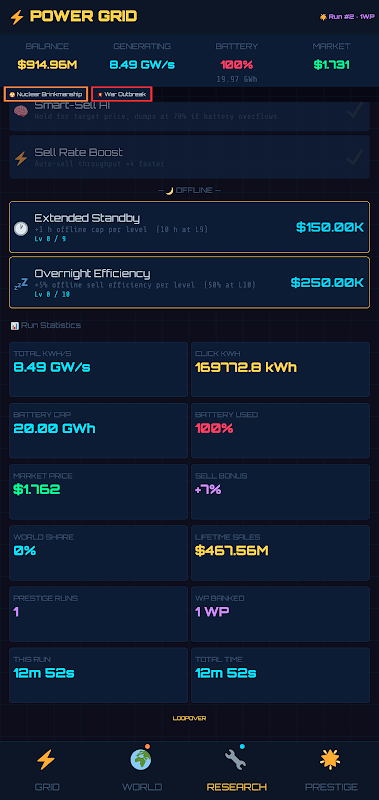The image size is (379, 800).
Task: Toggle the Smart-Sell AI checkmark
Action: (x=355, y=110)
